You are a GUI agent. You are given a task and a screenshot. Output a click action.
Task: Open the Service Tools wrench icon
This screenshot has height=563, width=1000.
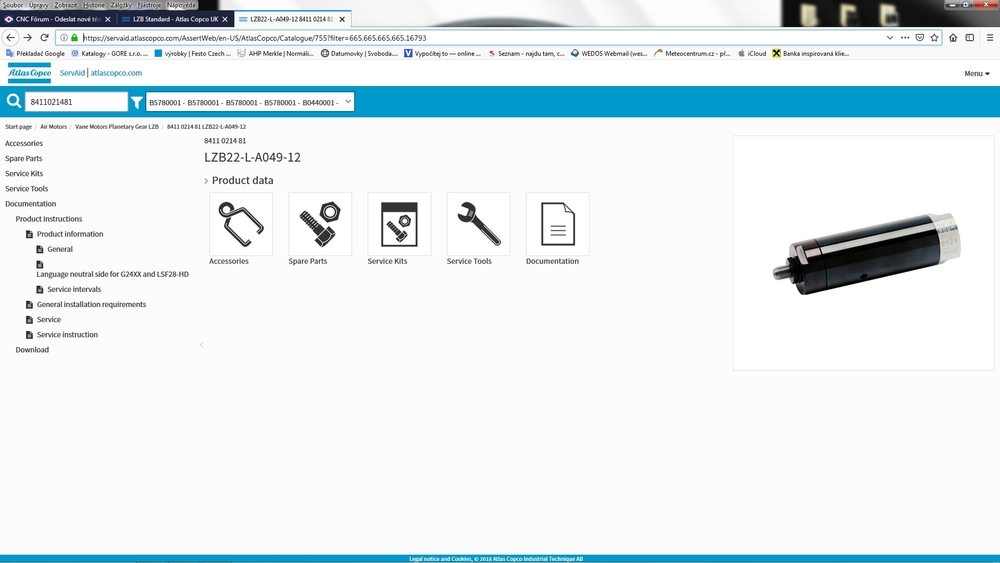pyautogui.click(x=478, y=224)
